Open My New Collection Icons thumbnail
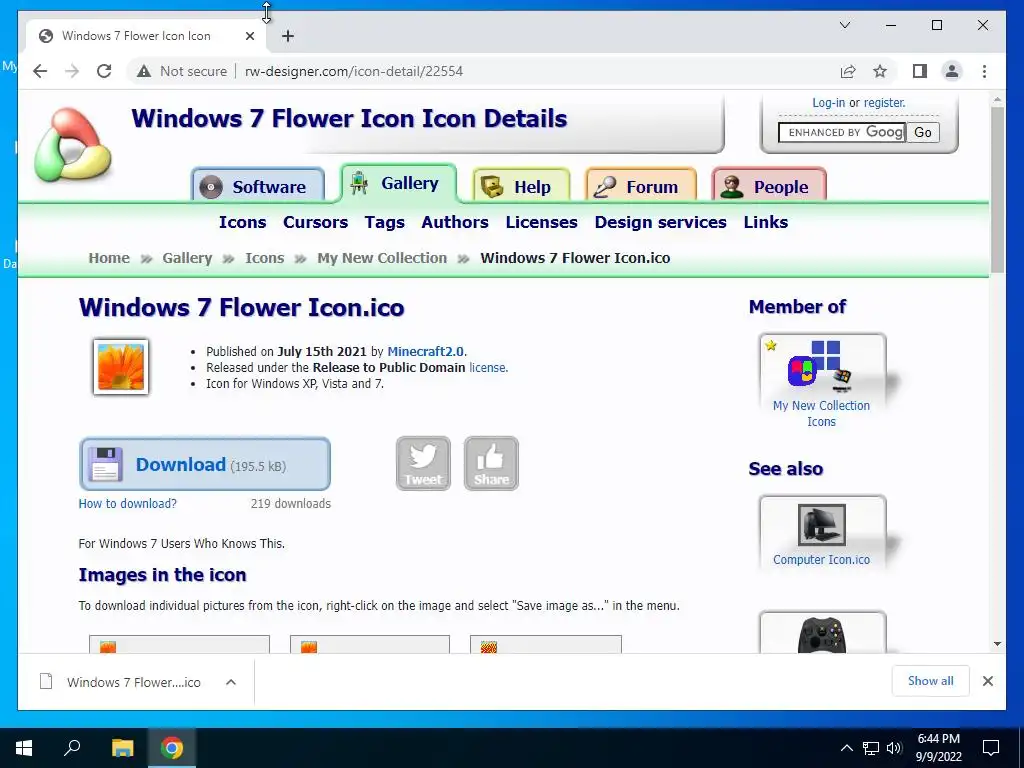Viewport: 1024px width, 768px height. [x=822, y=366]
